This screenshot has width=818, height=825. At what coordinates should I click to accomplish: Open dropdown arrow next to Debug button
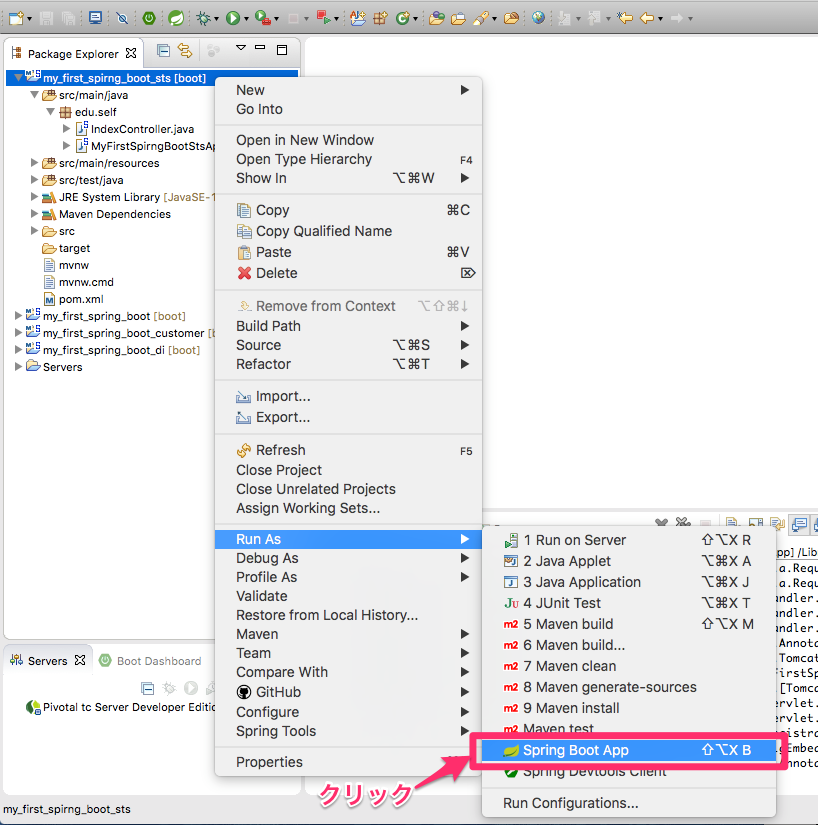coord(216,19)
